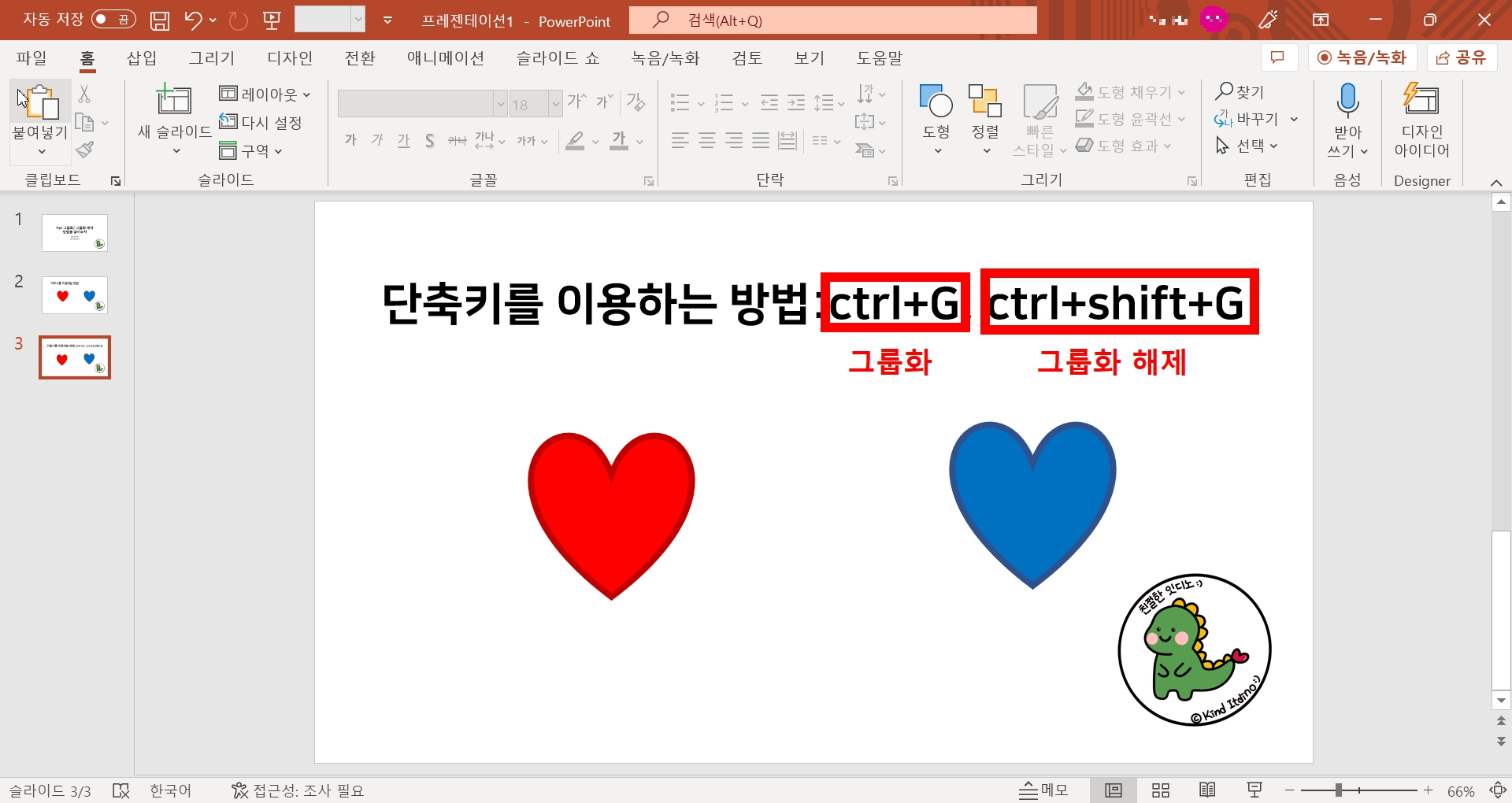Screen dimensions: 1512x803
Task: Open the Shapes (도형) gallery
Action: pyautogui.click(x=936, y=118)
